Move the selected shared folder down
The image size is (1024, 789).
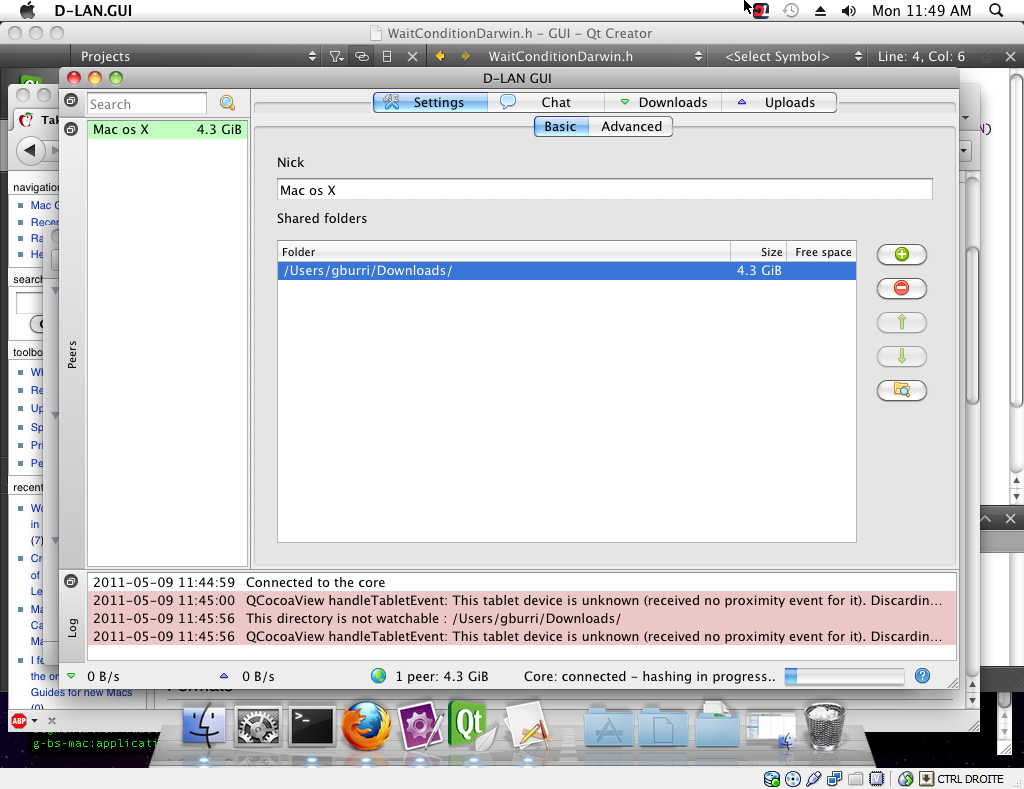pyautogui.click(x=901, y=356)
